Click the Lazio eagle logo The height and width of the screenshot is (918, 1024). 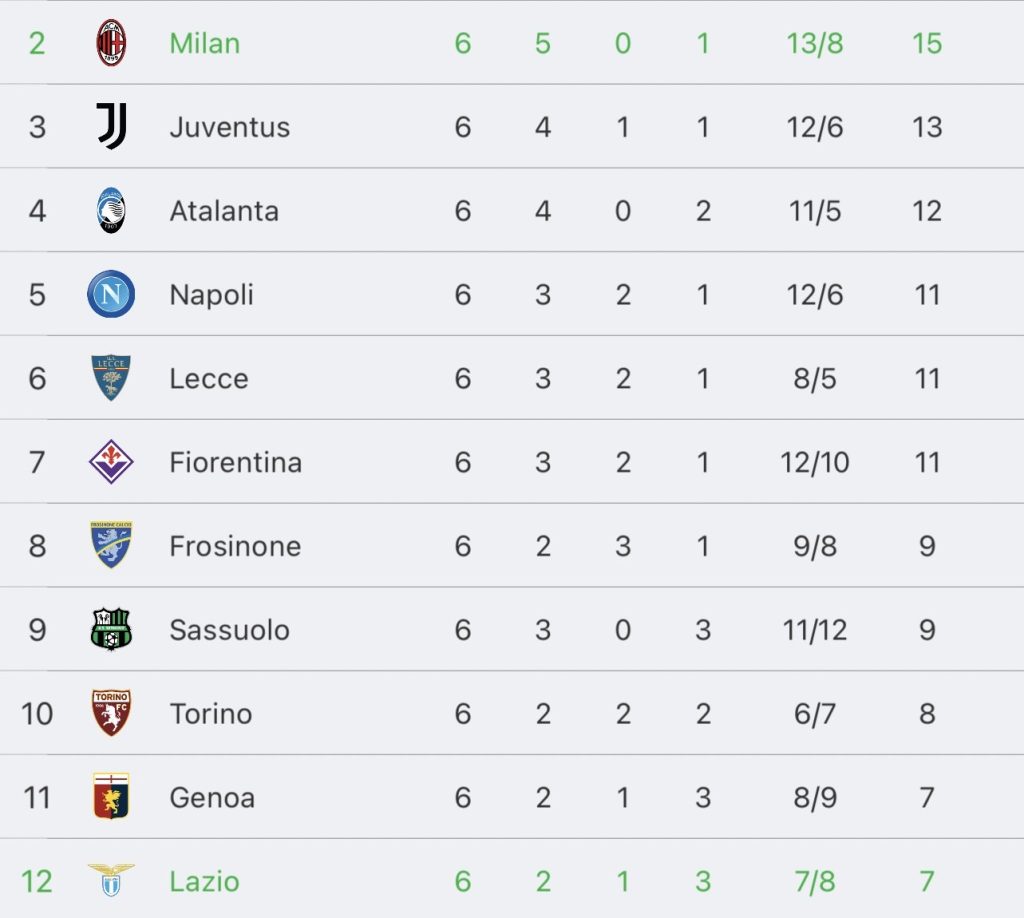(x=111, y=880)
